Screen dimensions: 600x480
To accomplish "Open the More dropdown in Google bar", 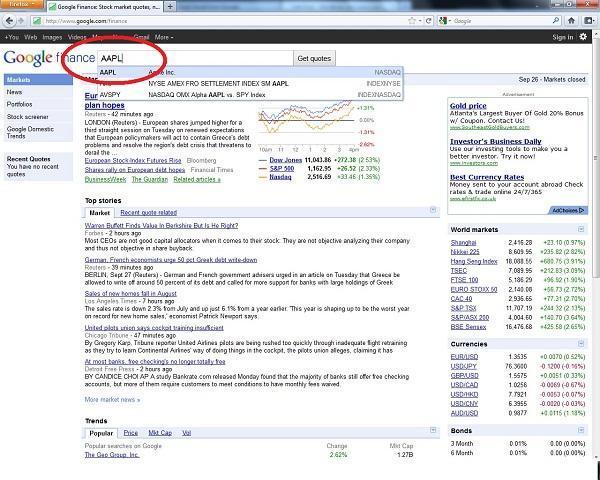I will [163, 37].
